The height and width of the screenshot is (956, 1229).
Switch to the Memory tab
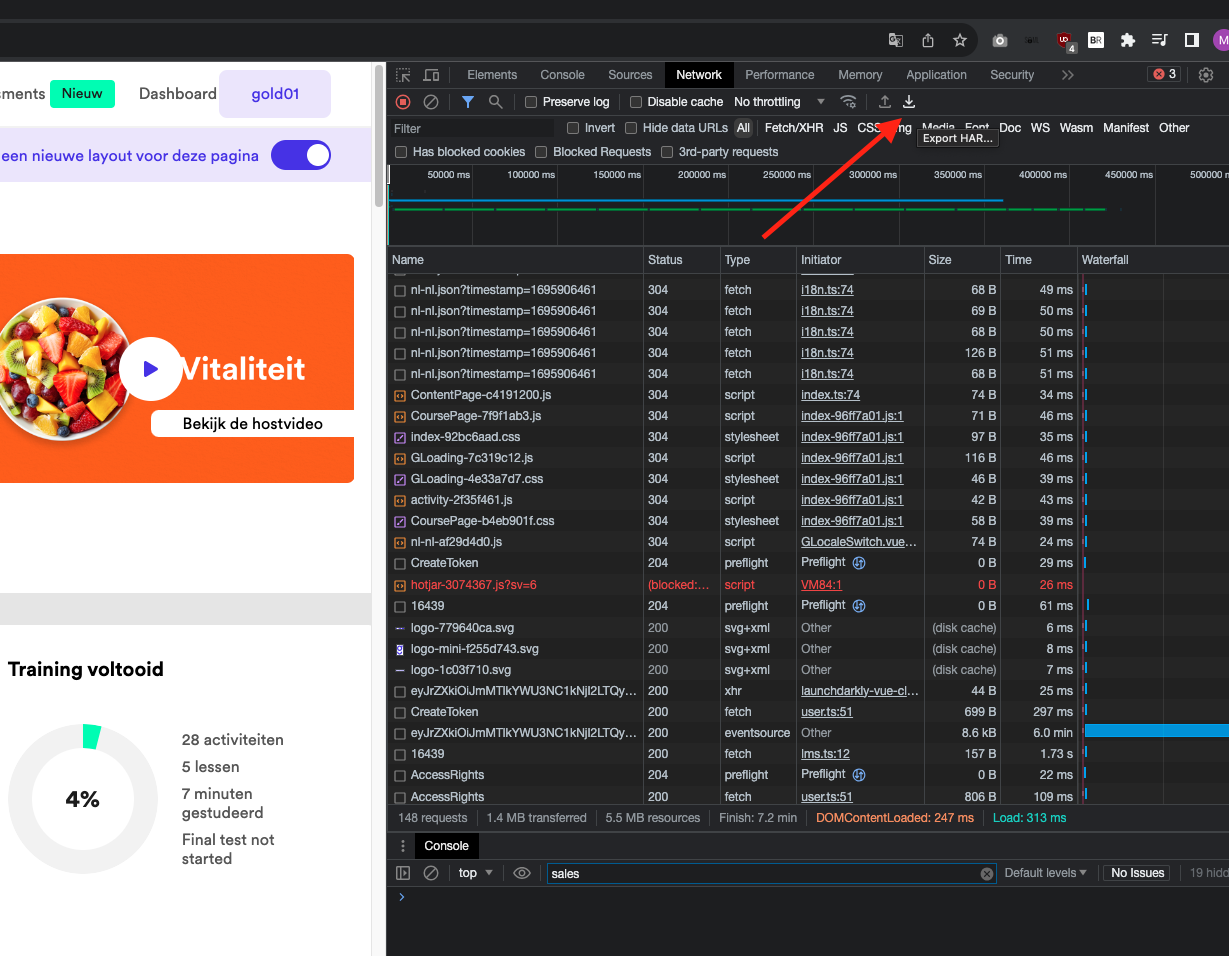coord(860,75)
